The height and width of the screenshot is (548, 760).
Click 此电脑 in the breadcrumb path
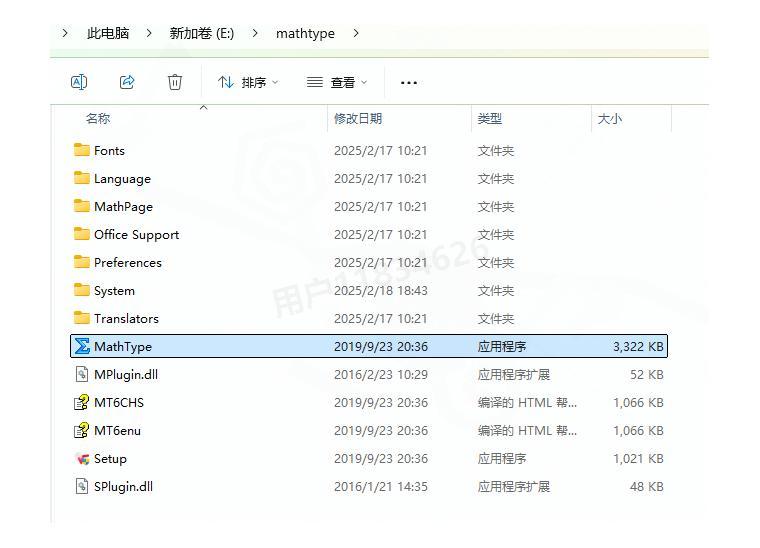pyautogui.click(x=108, y=33)
